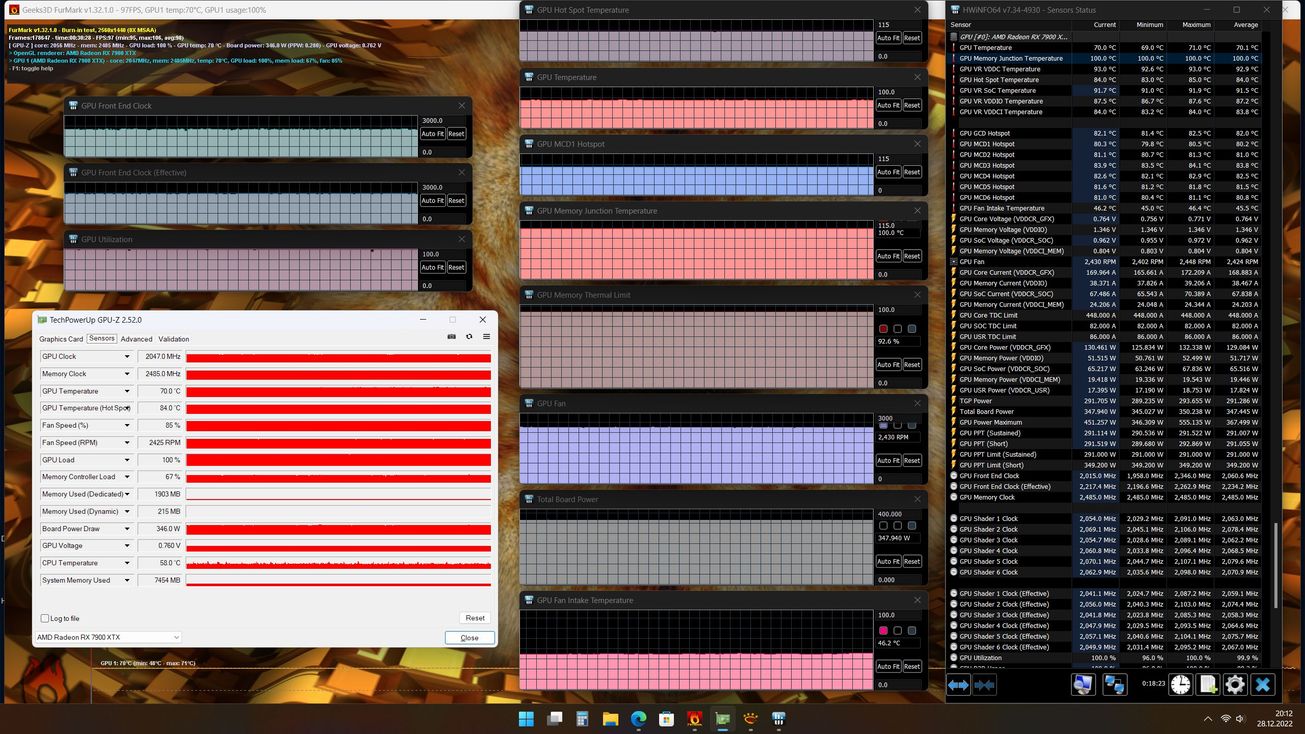This screenshot has width=1305, height=734.
Task: Open Microsoft Edge from taskbar
Action: [638, 719]
